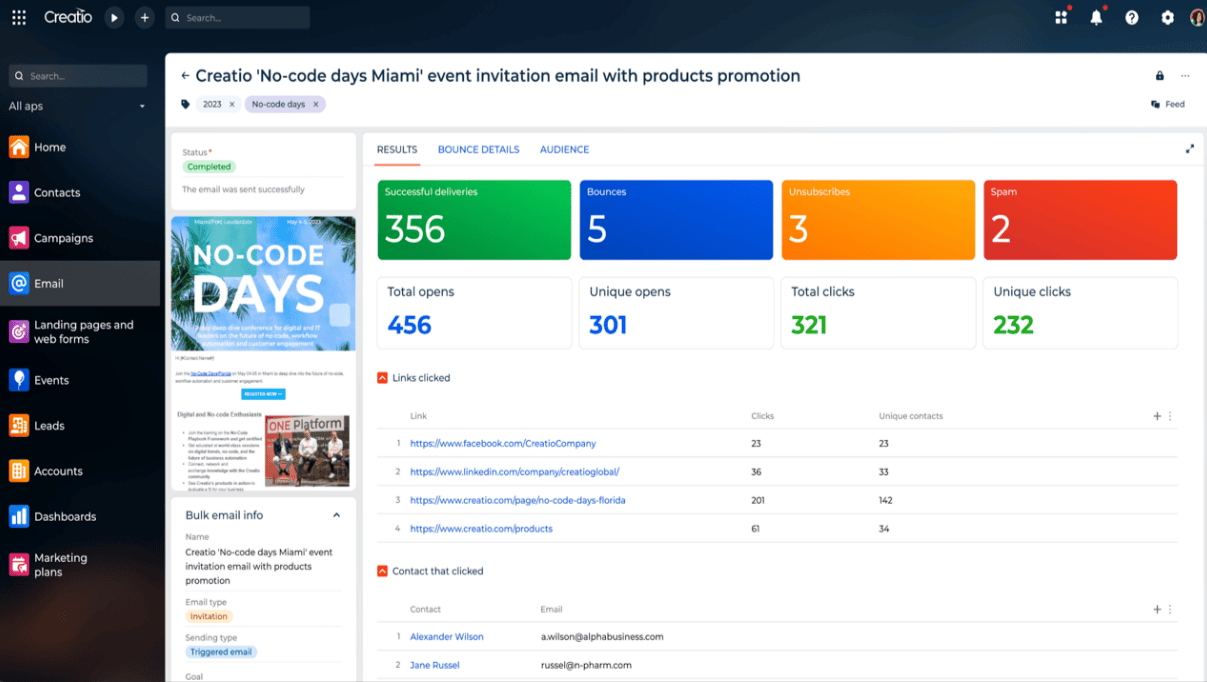Viewport: 1207px width, 682px height.
Task: Click the Bounces tile
Action: [677, 220]
